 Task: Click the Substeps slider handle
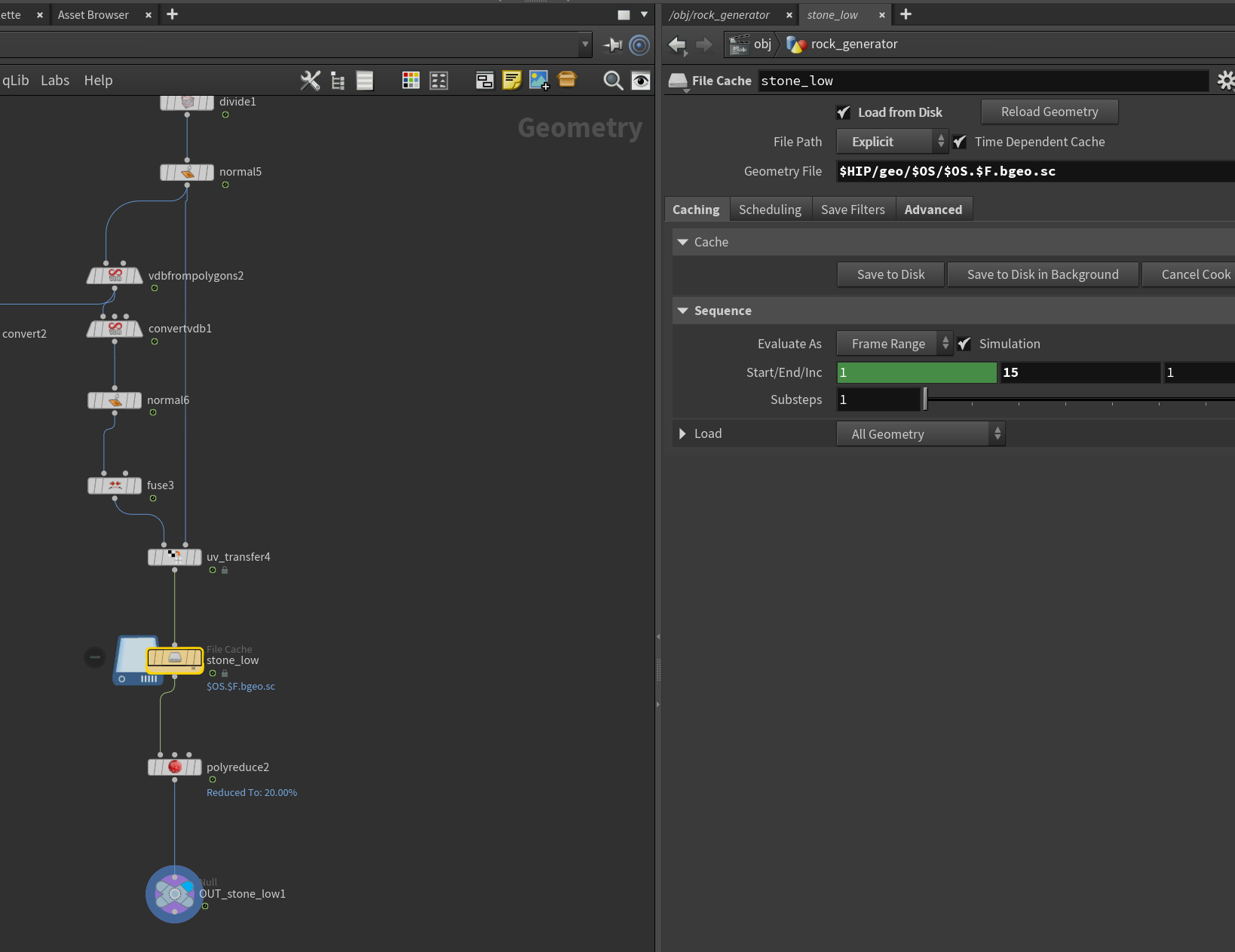pyautogui.click(x=925, y=399)
